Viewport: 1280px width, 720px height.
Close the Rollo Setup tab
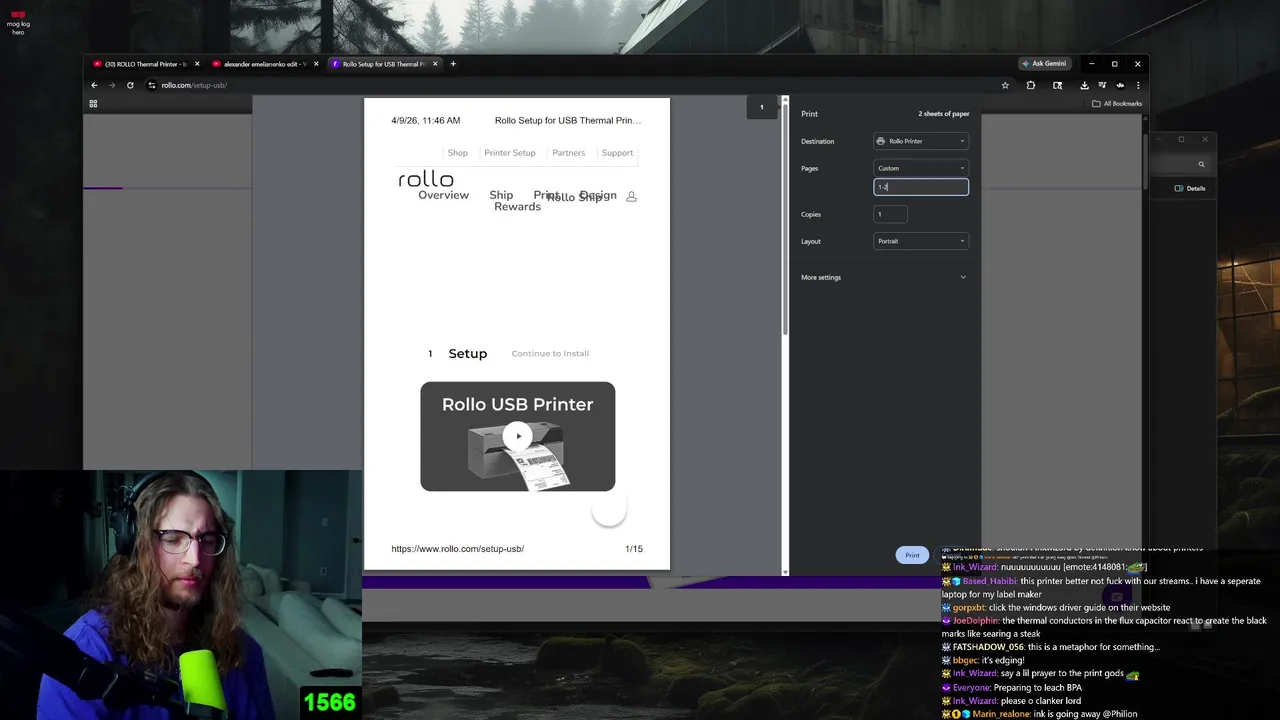point(435,64)
